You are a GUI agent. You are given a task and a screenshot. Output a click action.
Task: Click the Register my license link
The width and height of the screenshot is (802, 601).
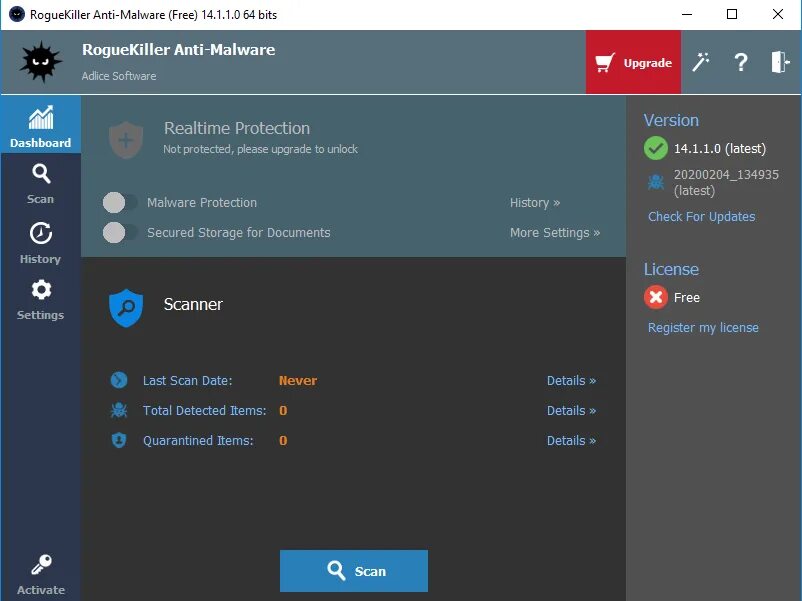point(703,328)
